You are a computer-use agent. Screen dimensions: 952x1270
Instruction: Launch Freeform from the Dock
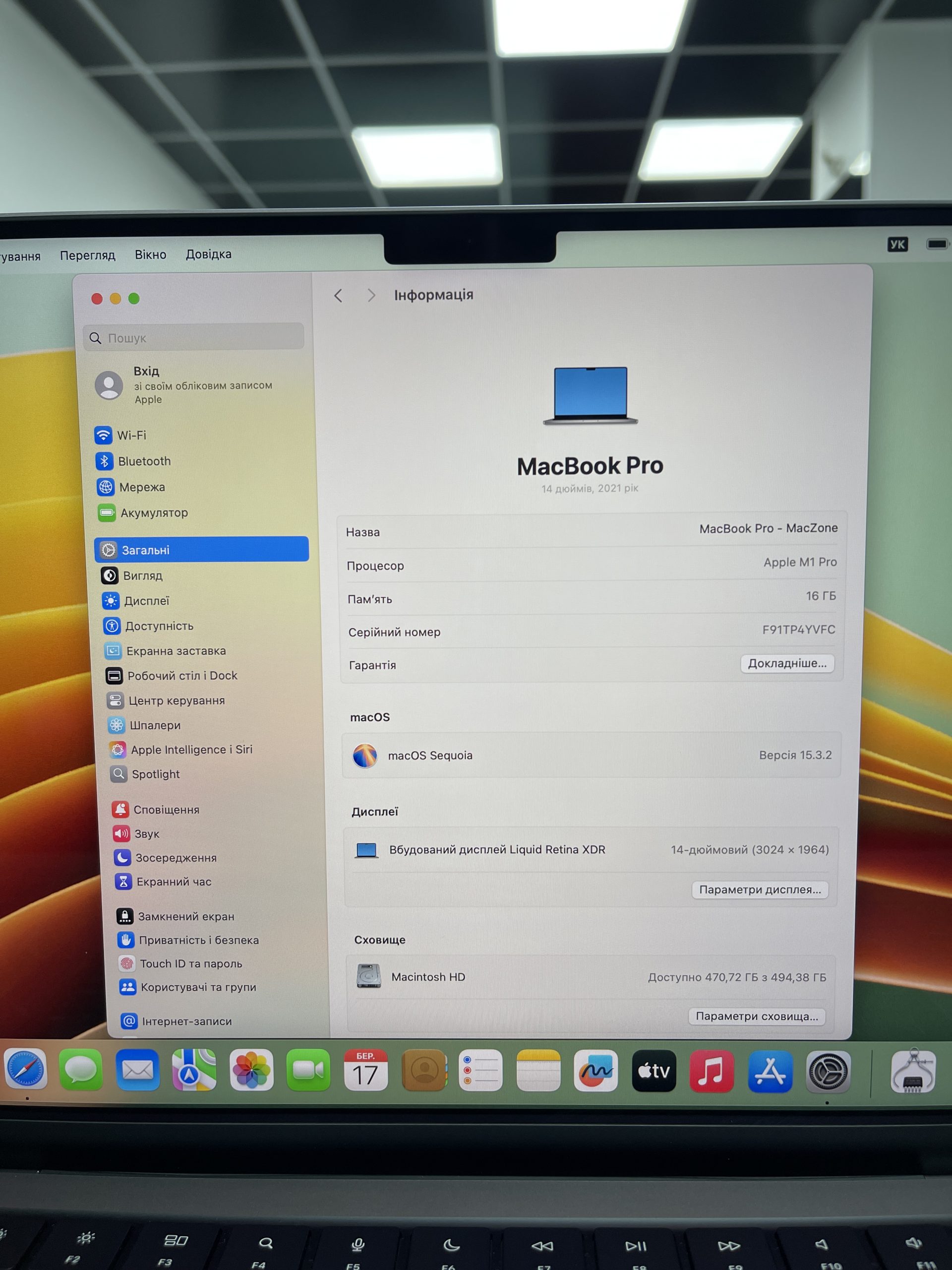(595, 1072)
